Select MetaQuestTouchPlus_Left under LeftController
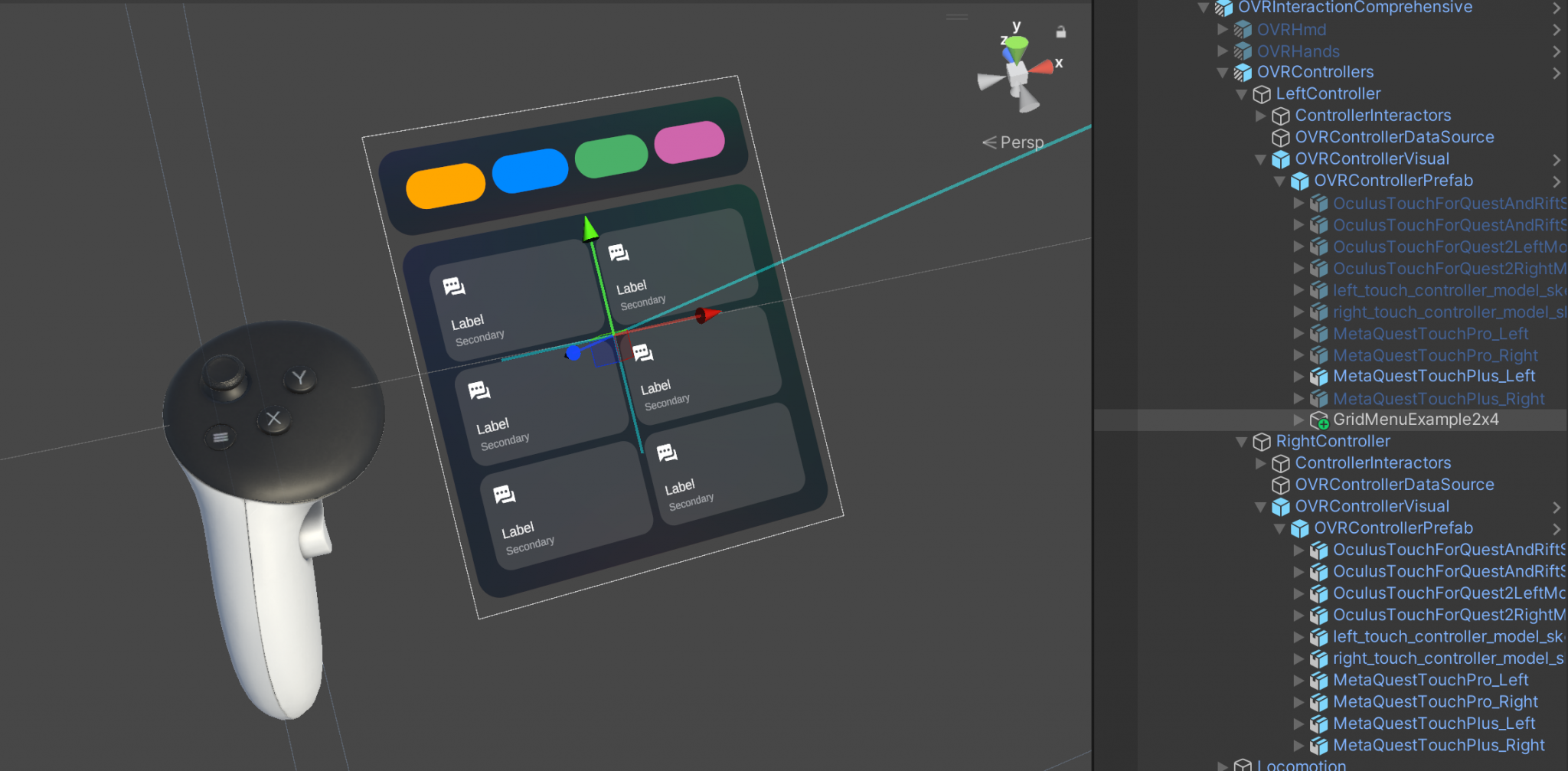This screenshot has width=1568, height=771. point(1434,376)
